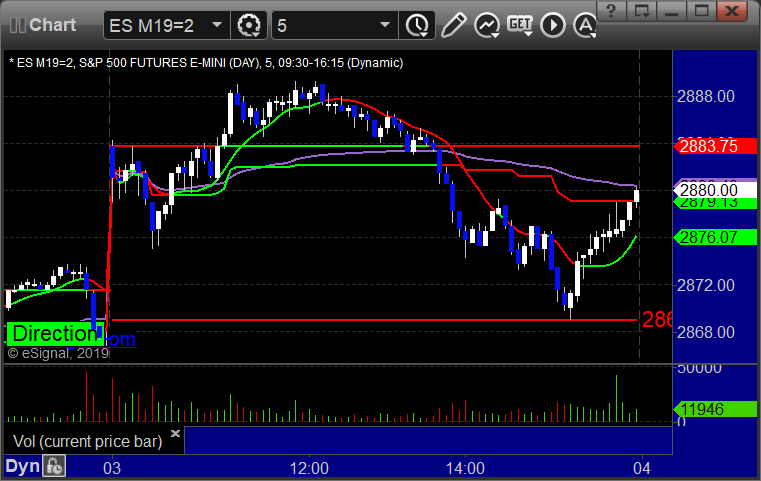
Task: Expand the interval 5 dropdown arrow
Action: [385, 25]
